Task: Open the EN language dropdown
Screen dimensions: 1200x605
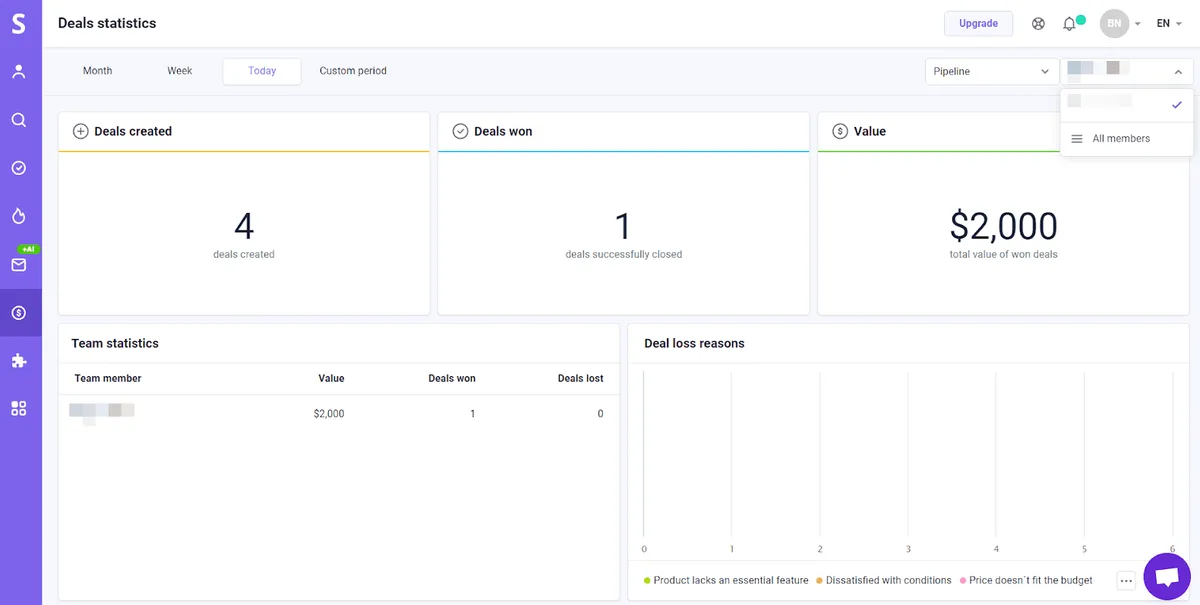Action: click(x=1167, y=22)
